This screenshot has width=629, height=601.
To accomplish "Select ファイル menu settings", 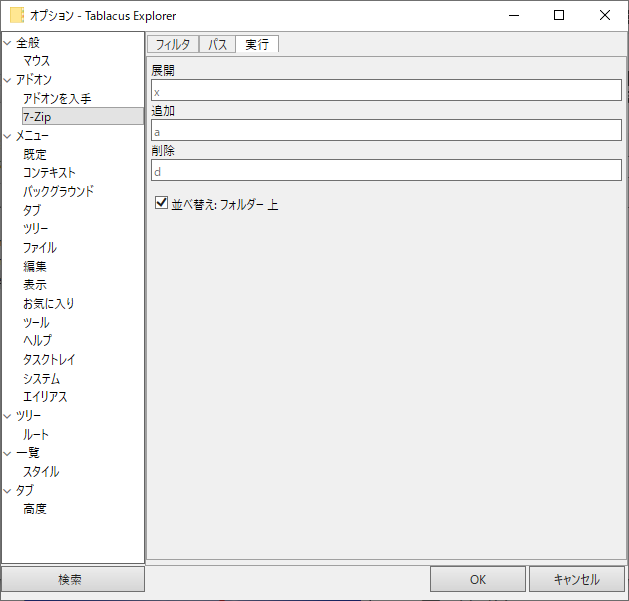I will pos(40,247).
